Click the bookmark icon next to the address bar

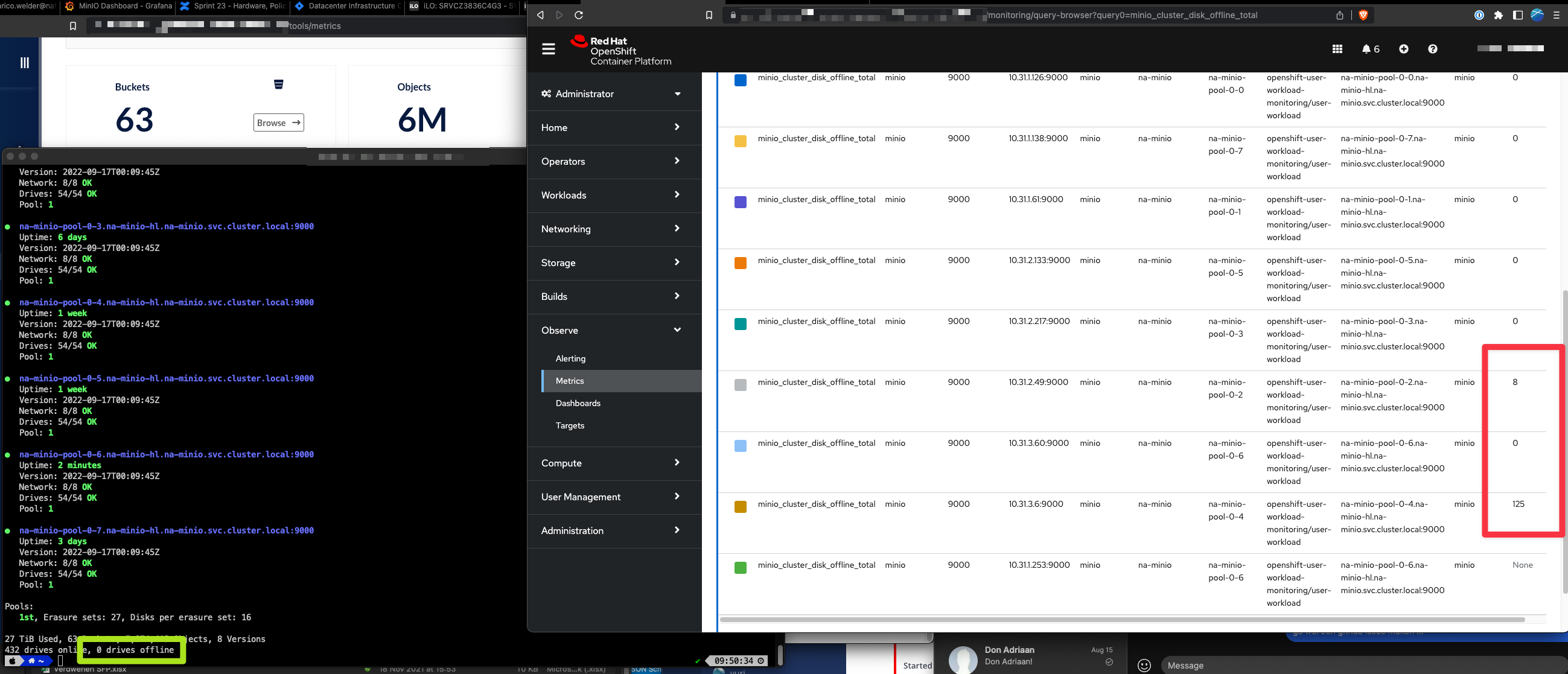tap(708, 14)
